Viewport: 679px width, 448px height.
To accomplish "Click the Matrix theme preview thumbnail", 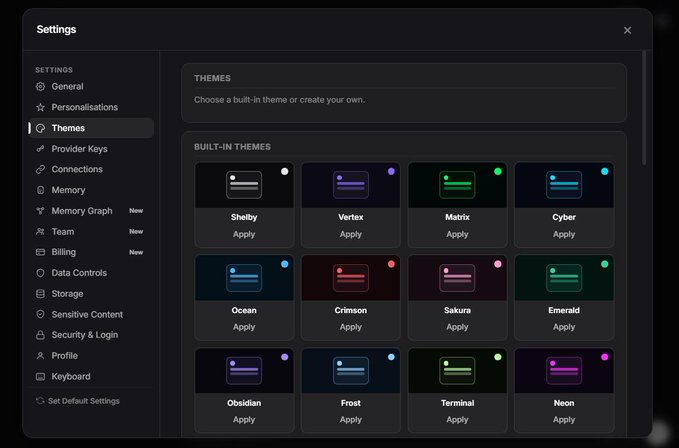I will pos(457,185).
